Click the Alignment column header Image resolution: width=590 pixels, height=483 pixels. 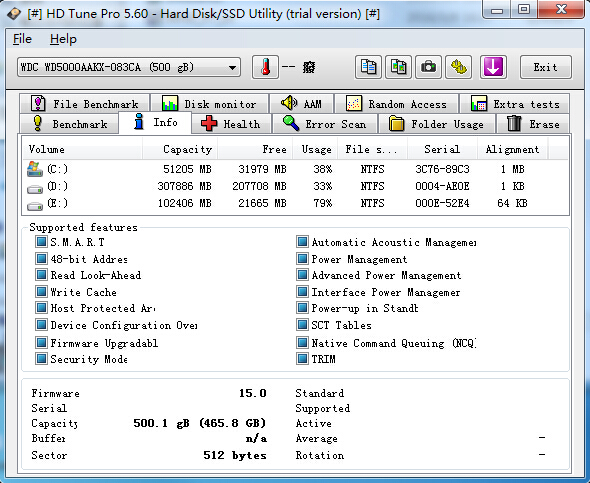click(512, 149)
